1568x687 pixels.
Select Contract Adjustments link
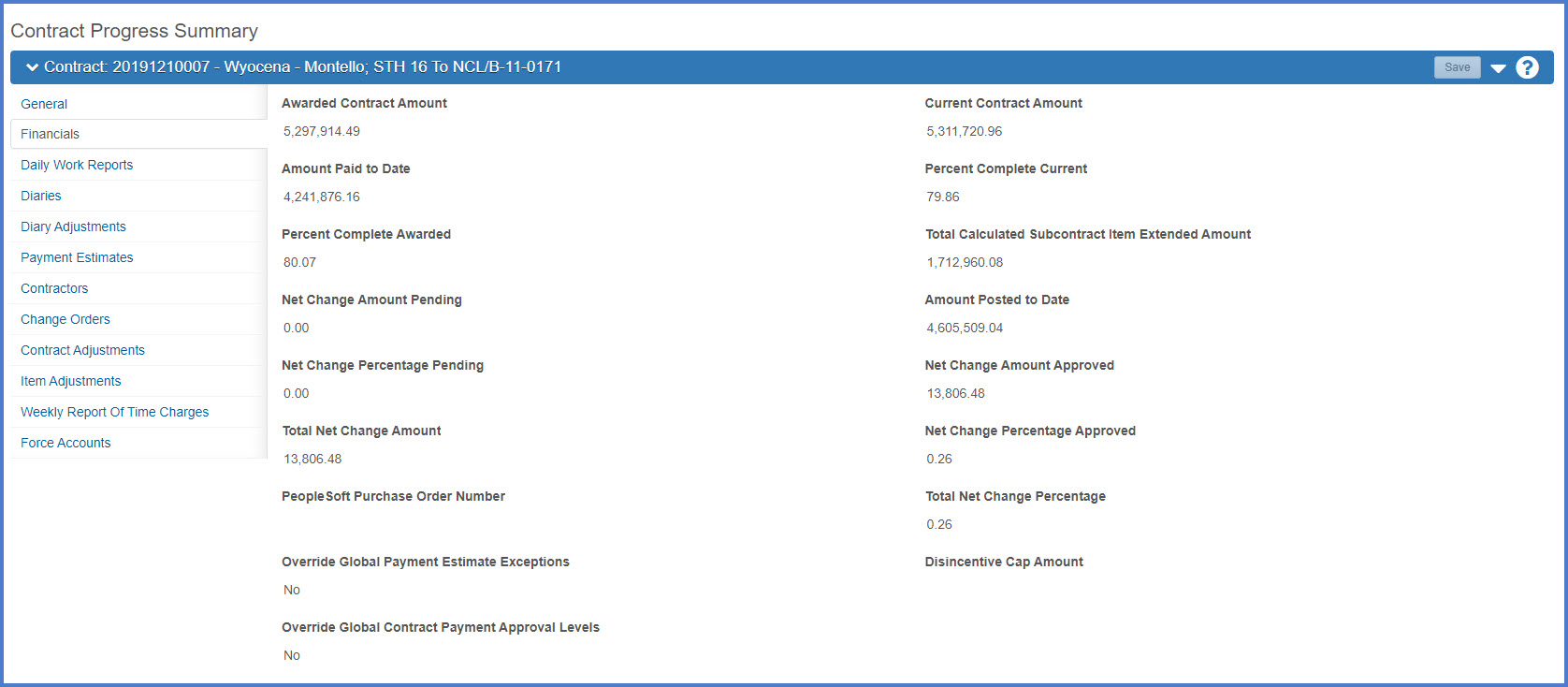(82, 350)
